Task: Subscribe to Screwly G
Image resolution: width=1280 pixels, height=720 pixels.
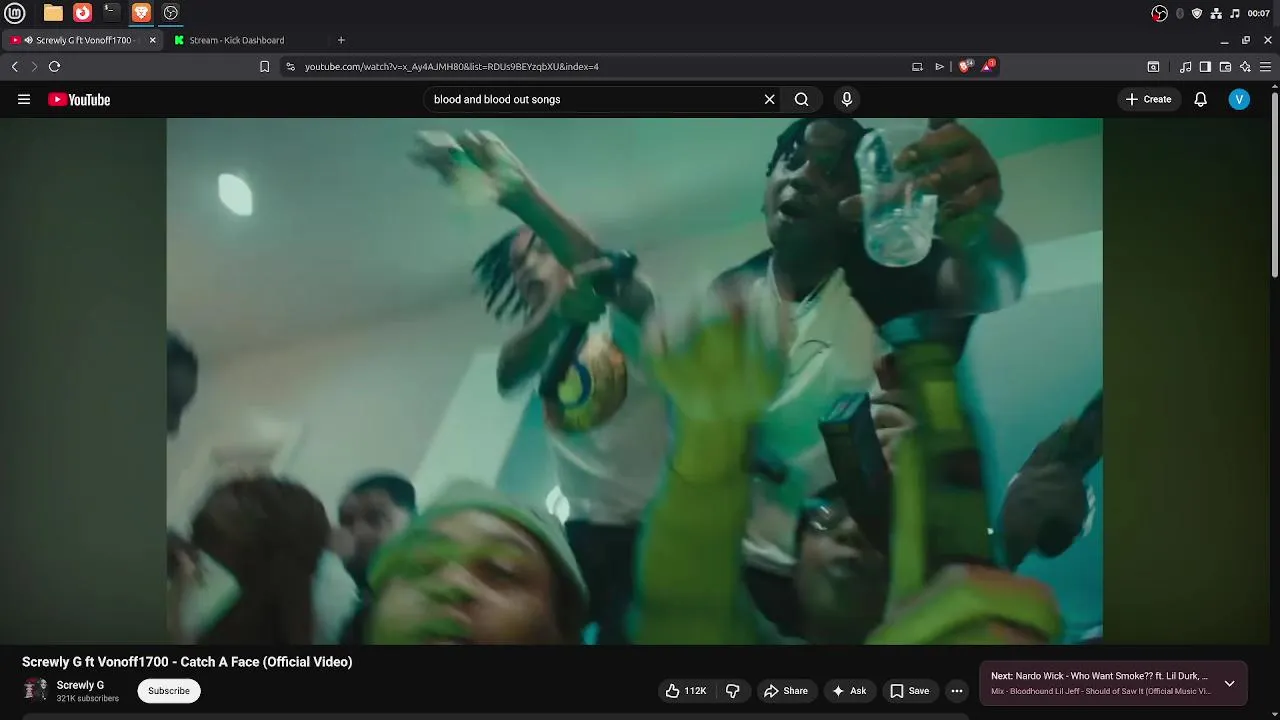Action: [169, 690]
